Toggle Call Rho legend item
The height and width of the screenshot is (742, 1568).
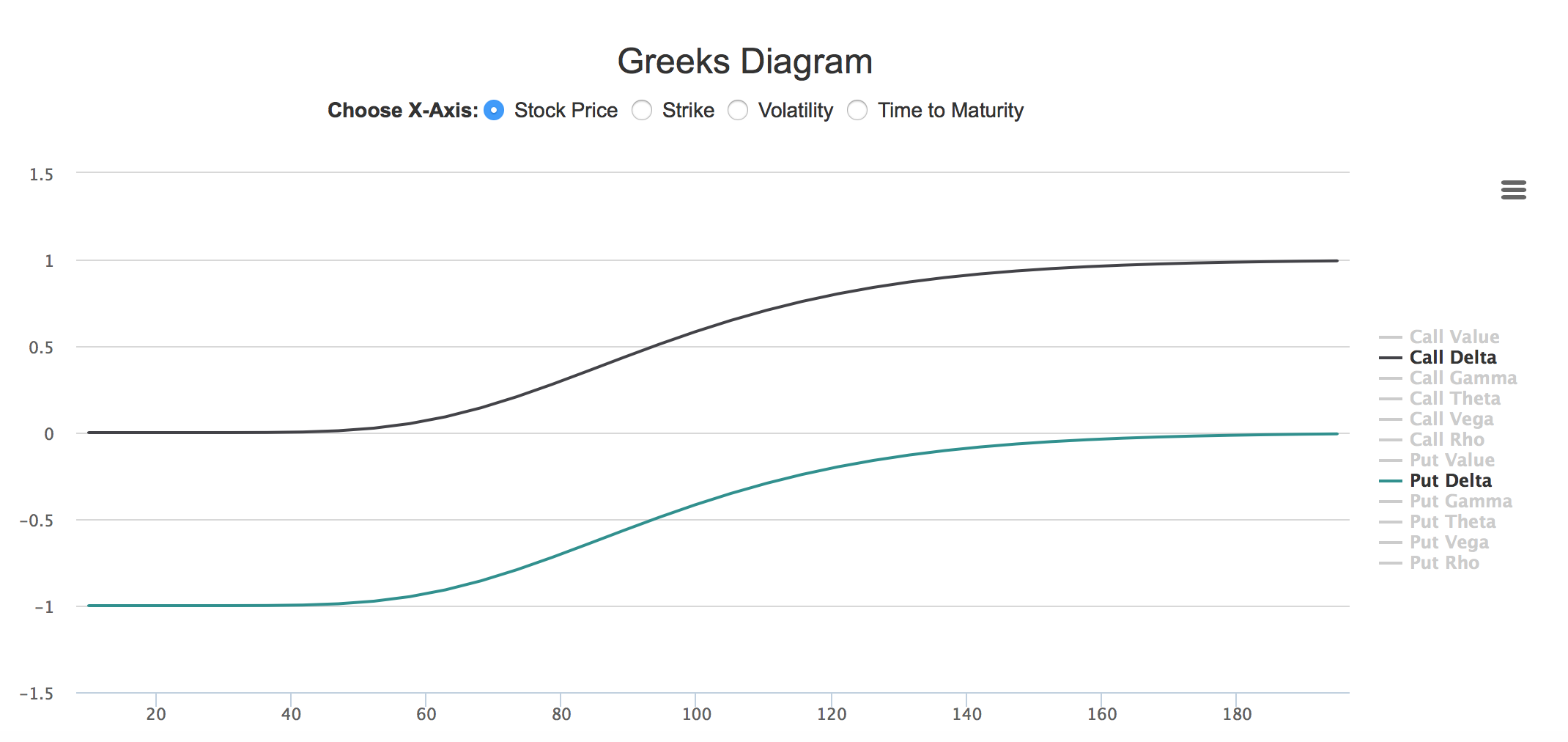tap(1446, 440)
